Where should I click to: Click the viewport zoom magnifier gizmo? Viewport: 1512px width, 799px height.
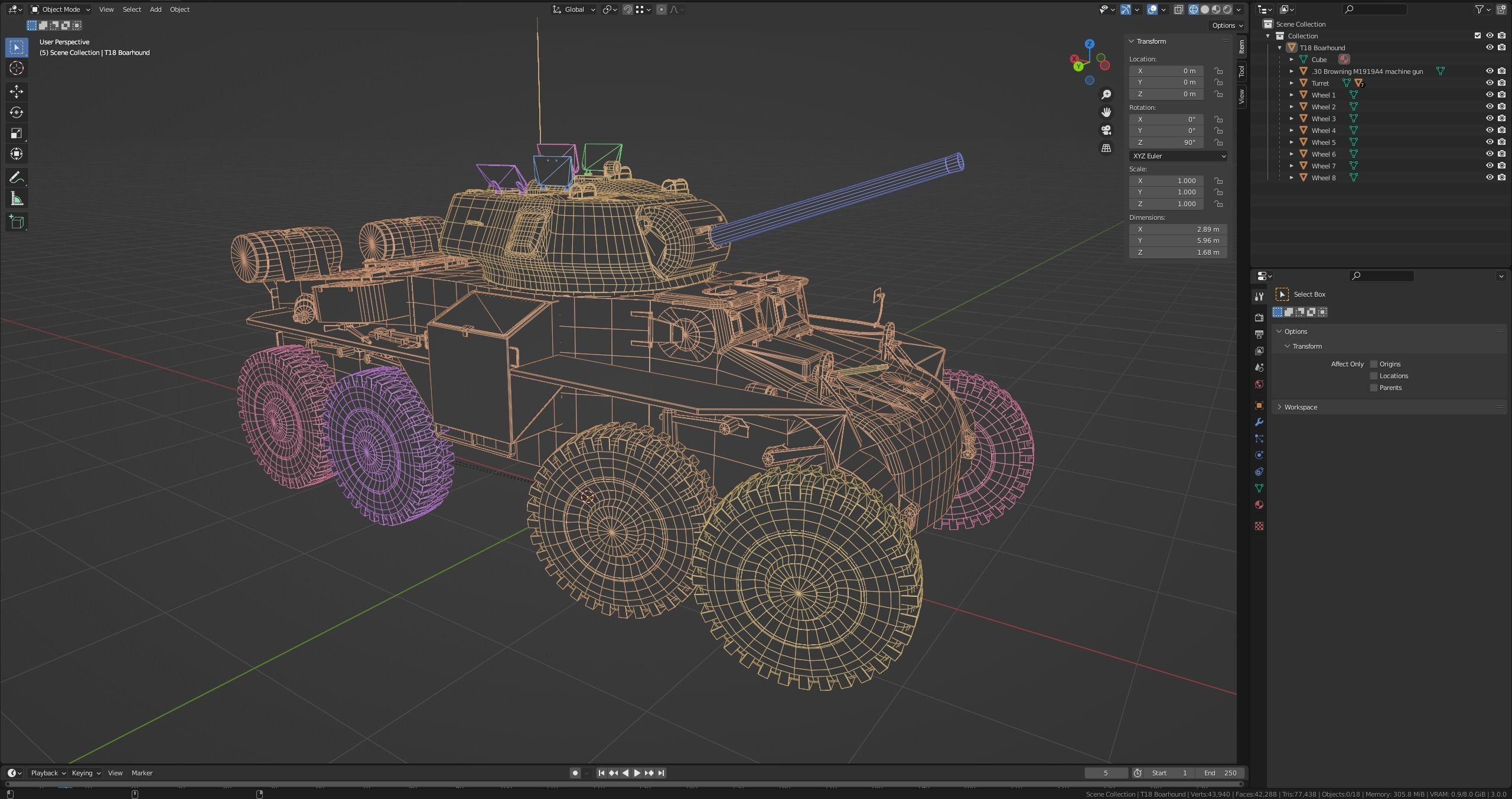pyautogui.click(x=1106, y=95)
